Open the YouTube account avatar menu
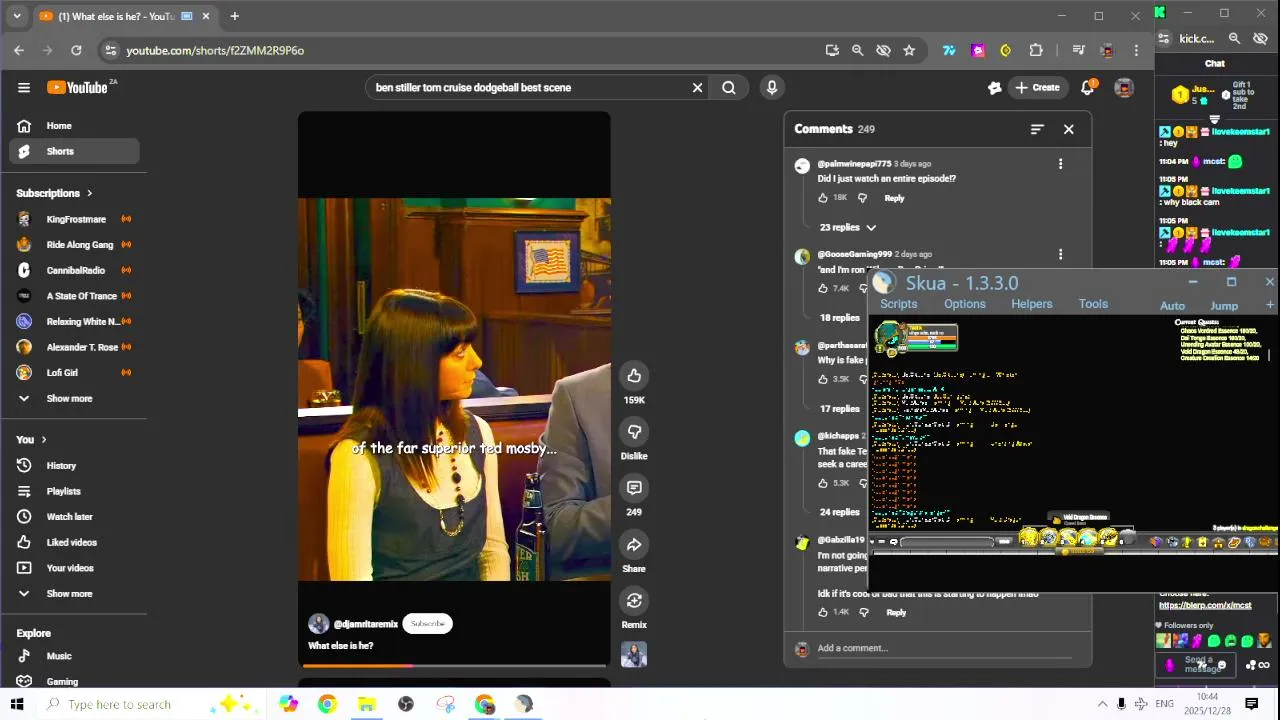Screen dimensions: 1280x720 tap(1124, 88)
